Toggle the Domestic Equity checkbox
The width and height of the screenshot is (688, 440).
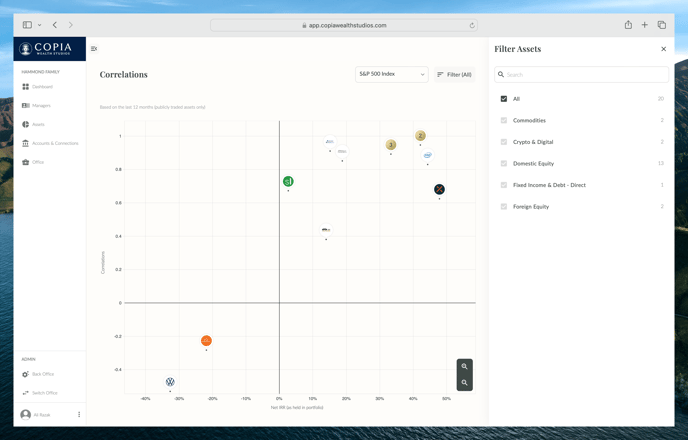pyautogui.click(x=504, y=164)
